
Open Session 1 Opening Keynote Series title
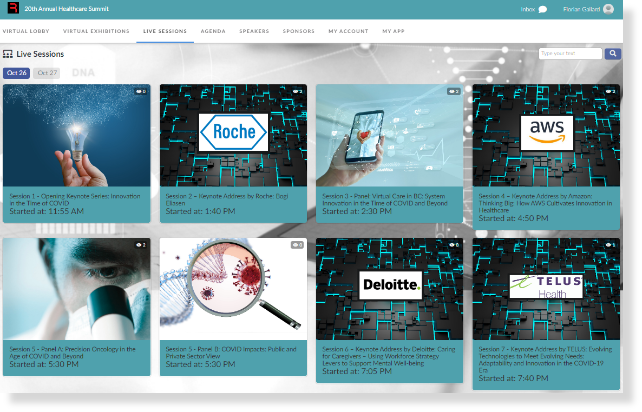click(75, 199)
